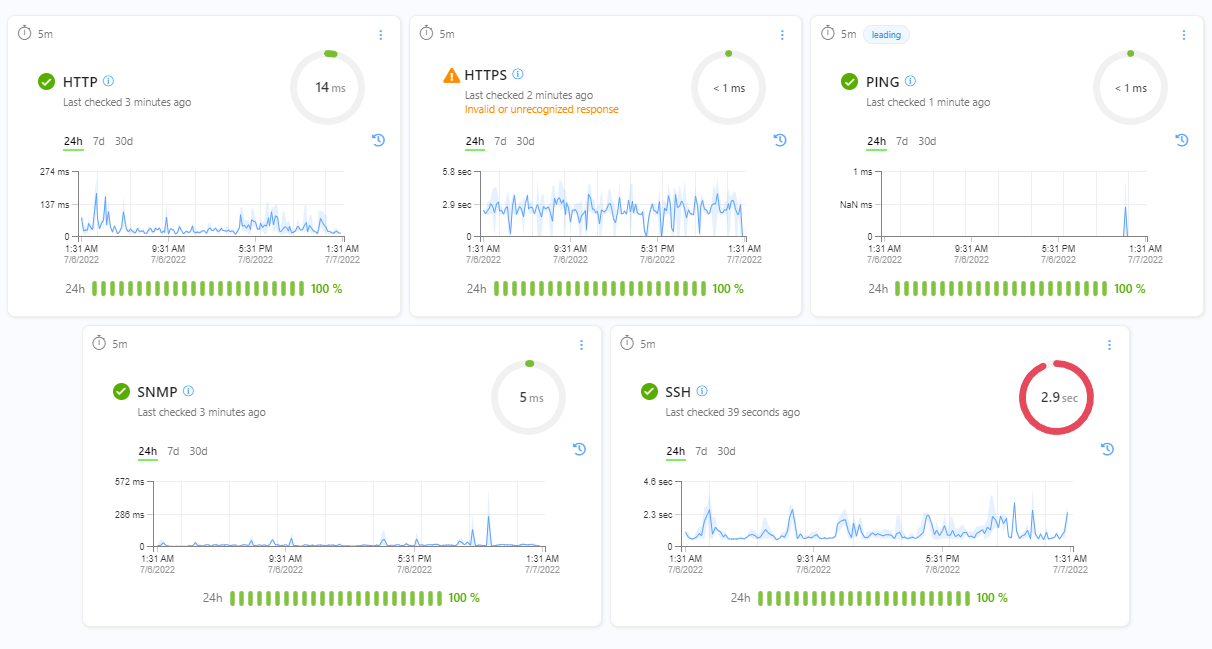Click the info icon next to SSH
The height and width of the screenshot is (649, 1212).
click(x=702, y=391)
